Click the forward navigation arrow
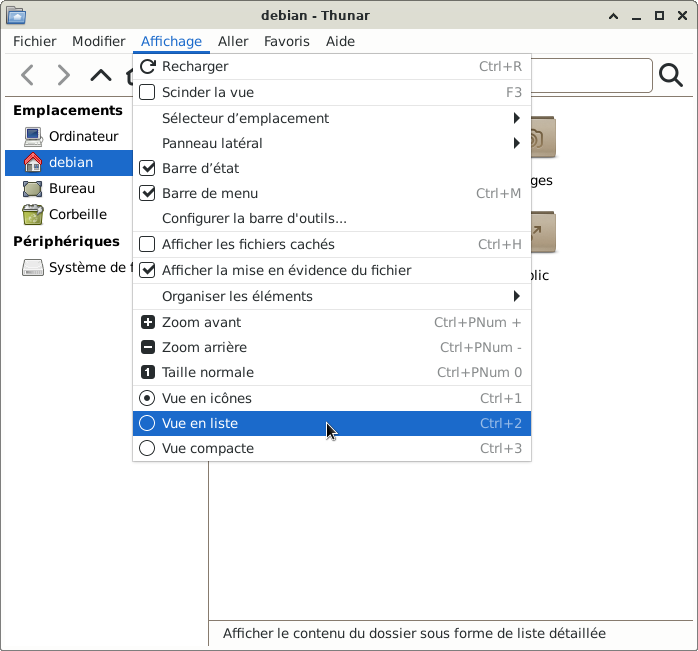 point(64,75)
